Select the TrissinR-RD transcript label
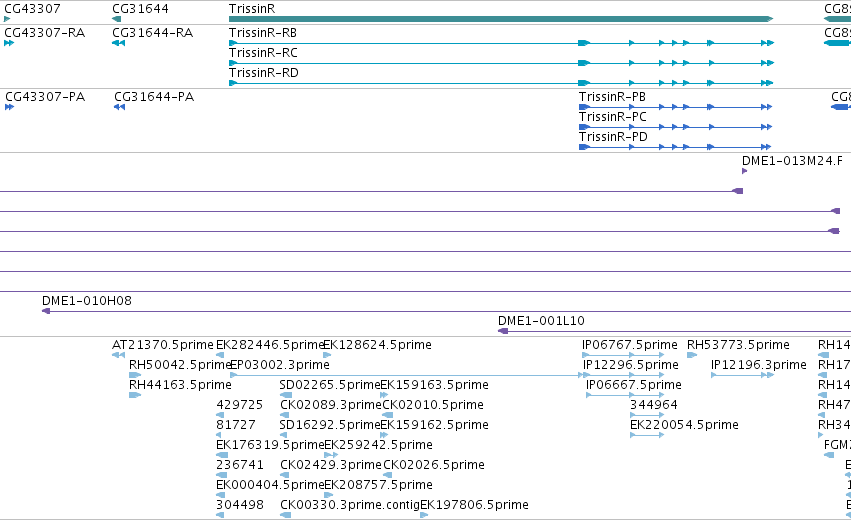851x520 pixels. (x=264, y=73)
